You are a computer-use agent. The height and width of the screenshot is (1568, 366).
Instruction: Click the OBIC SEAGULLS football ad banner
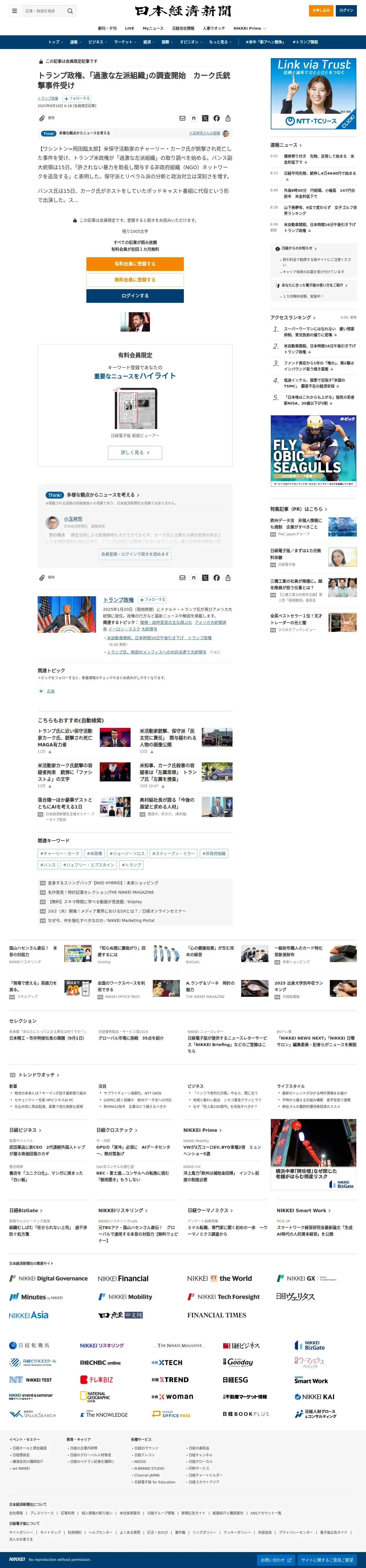pos(313,450)
